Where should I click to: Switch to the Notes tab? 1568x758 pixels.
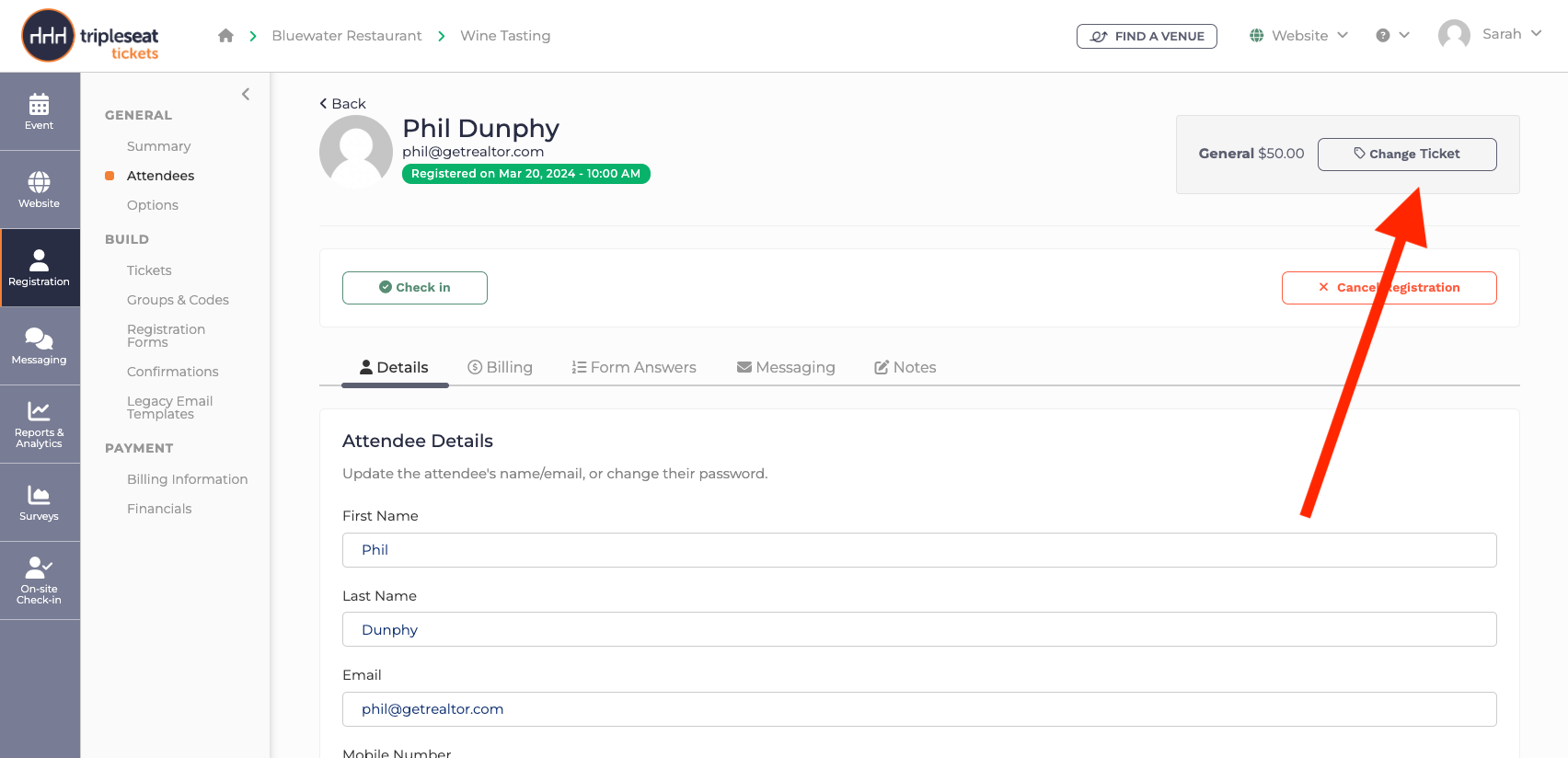coord(905,367)
